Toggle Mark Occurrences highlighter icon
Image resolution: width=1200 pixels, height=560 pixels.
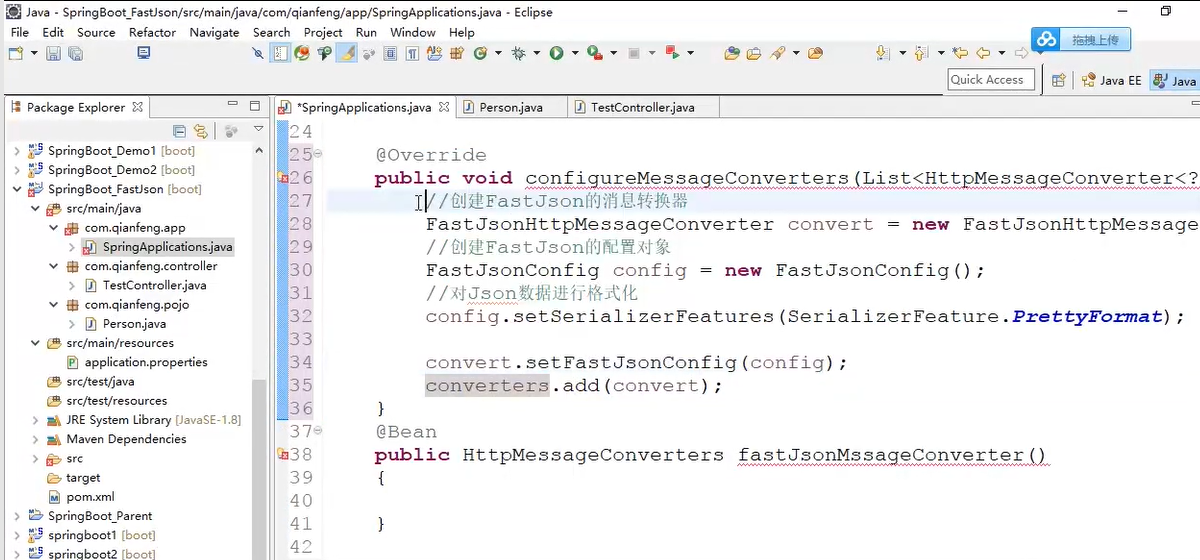point(347,53)
